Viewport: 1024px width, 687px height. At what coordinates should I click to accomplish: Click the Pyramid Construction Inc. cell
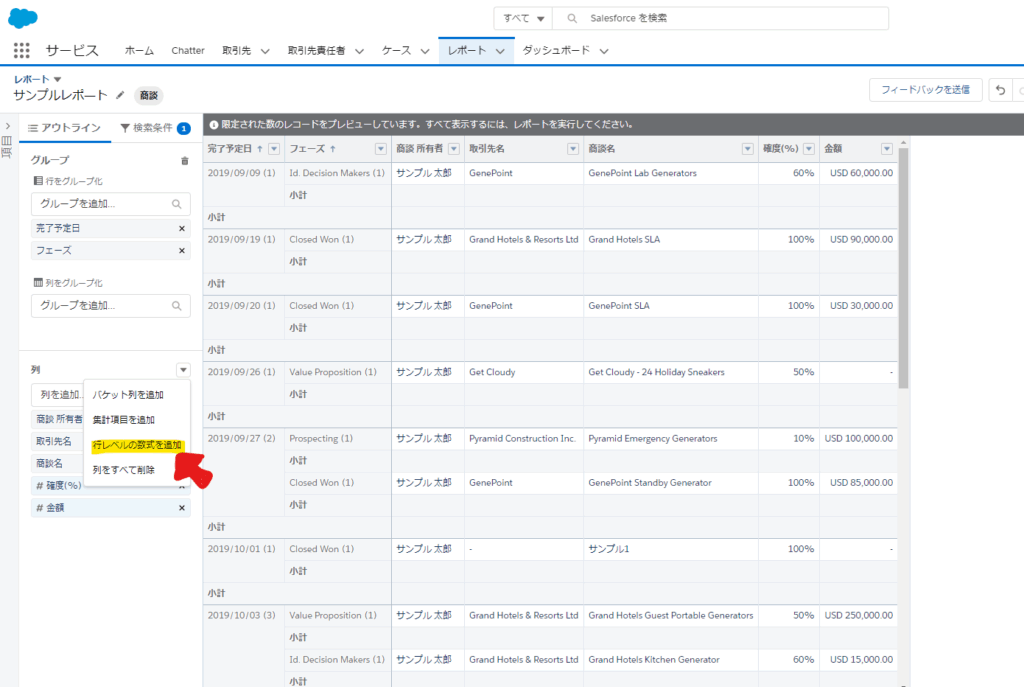point(522,439)
